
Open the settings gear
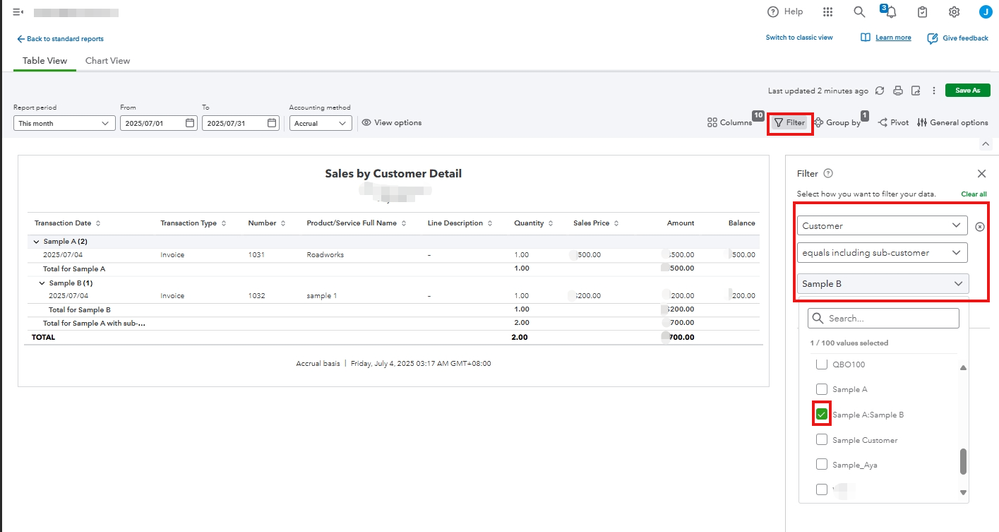tap(954, 12)
